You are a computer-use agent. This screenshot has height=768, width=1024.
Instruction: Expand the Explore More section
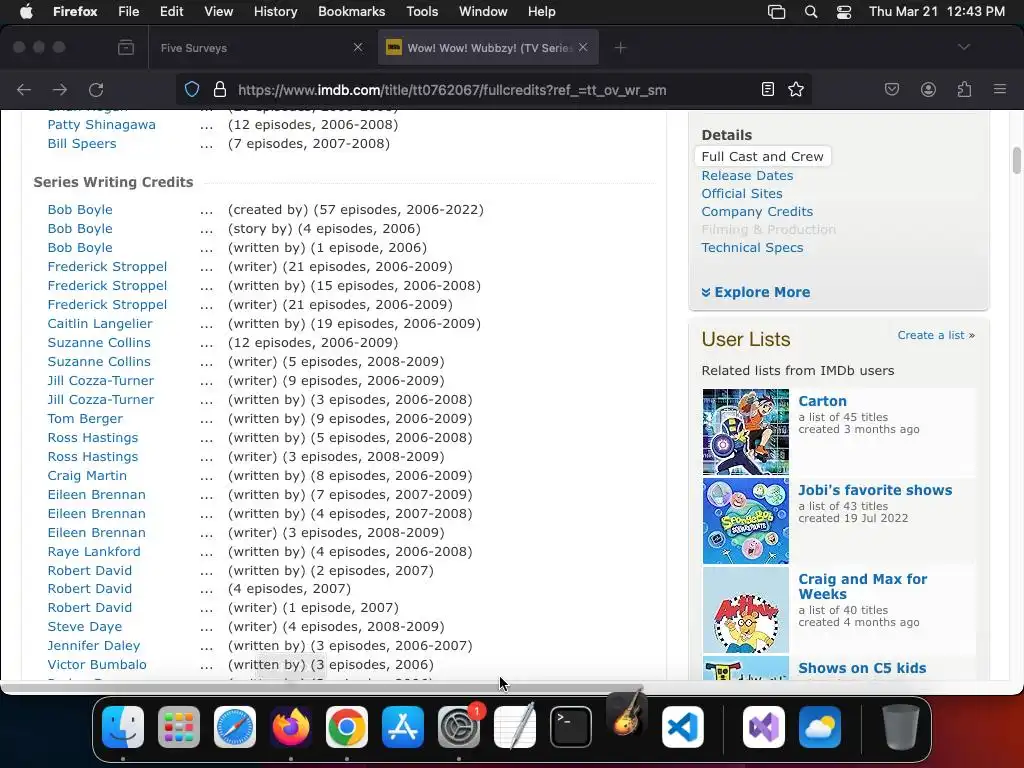[x=756, y=292]
